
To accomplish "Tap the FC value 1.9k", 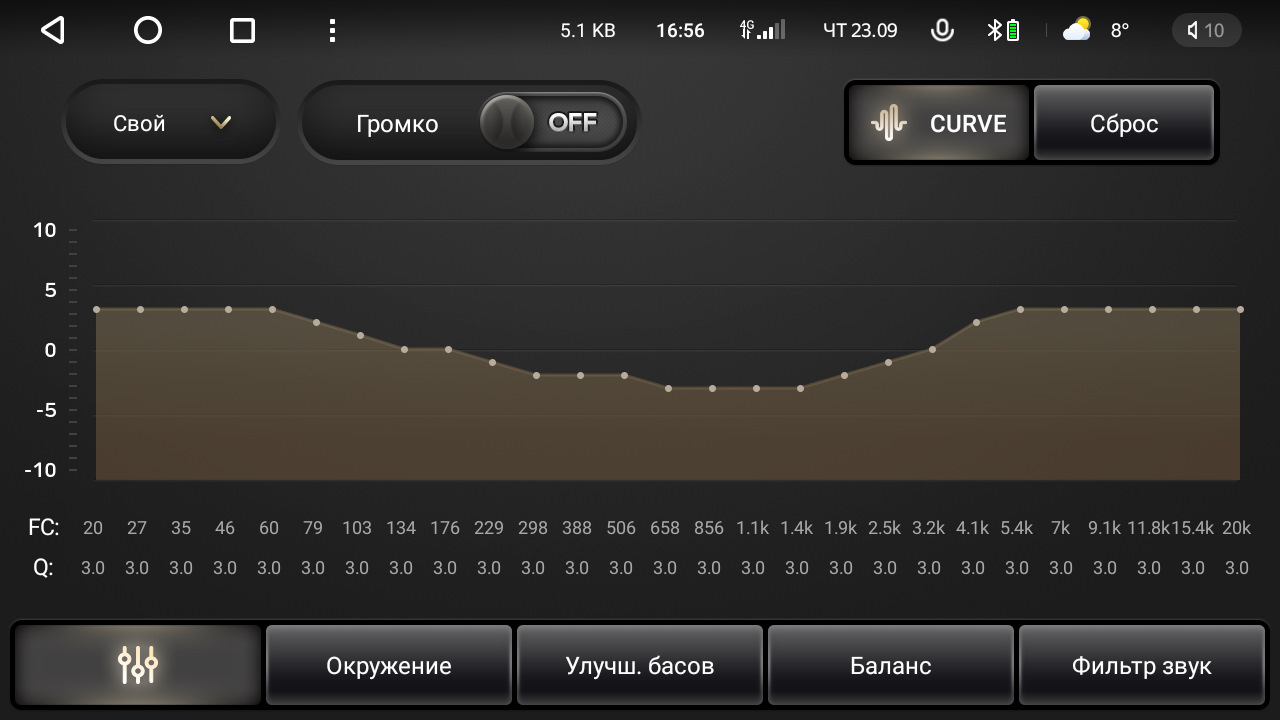I will pos(841,528).
